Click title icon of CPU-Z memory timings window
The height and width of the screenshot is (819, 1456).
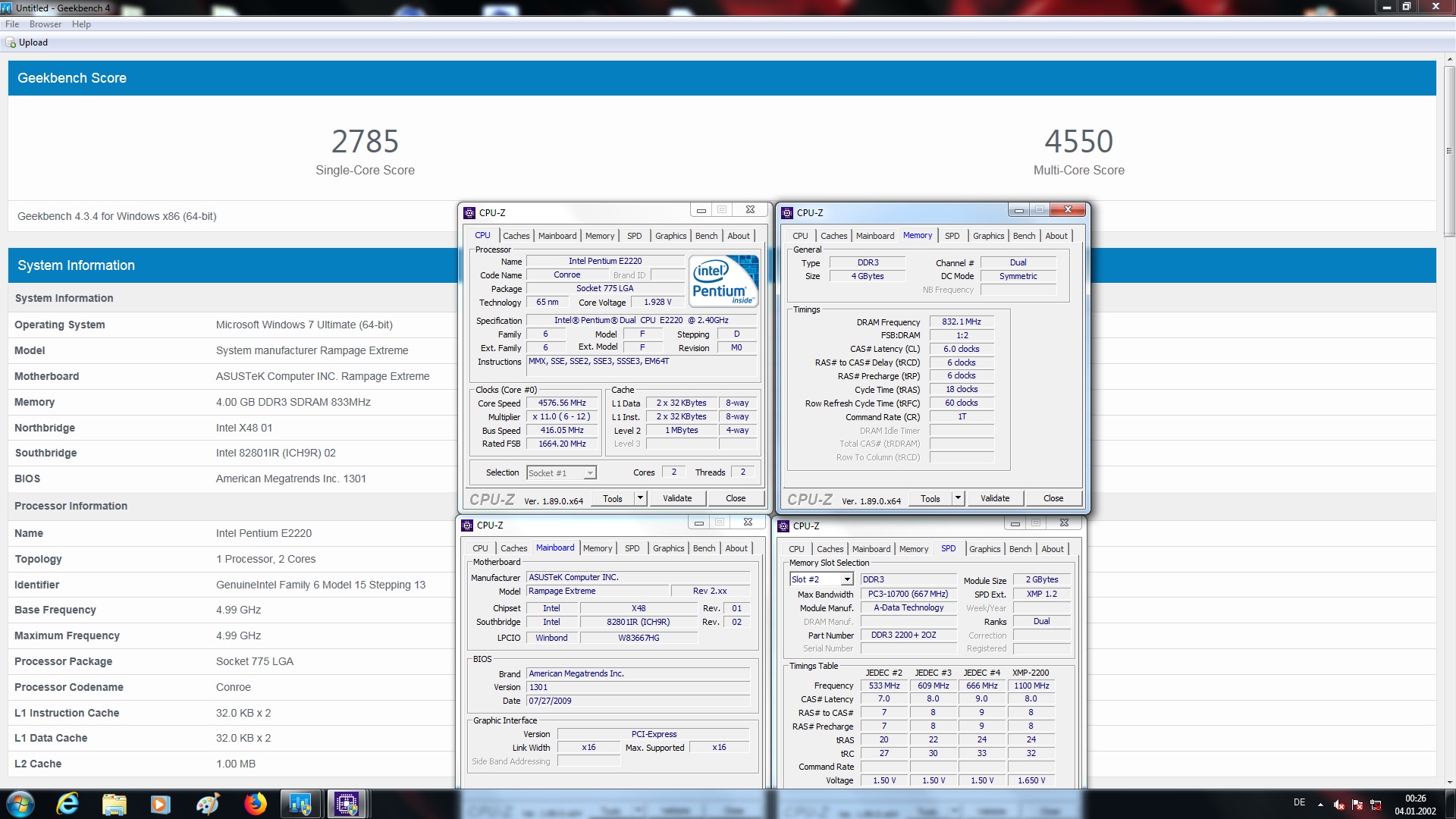point(786,213)
